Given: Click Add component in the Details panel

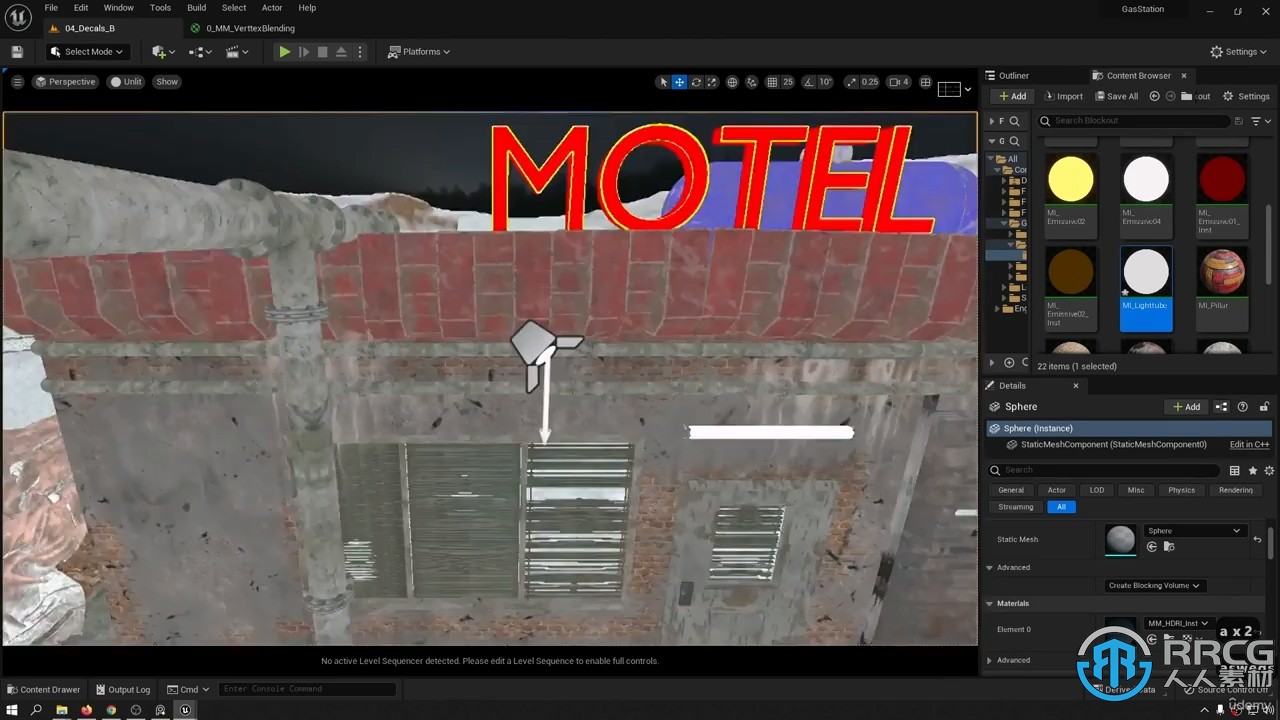Looking at the screenshot, I should coord(1186,407).
